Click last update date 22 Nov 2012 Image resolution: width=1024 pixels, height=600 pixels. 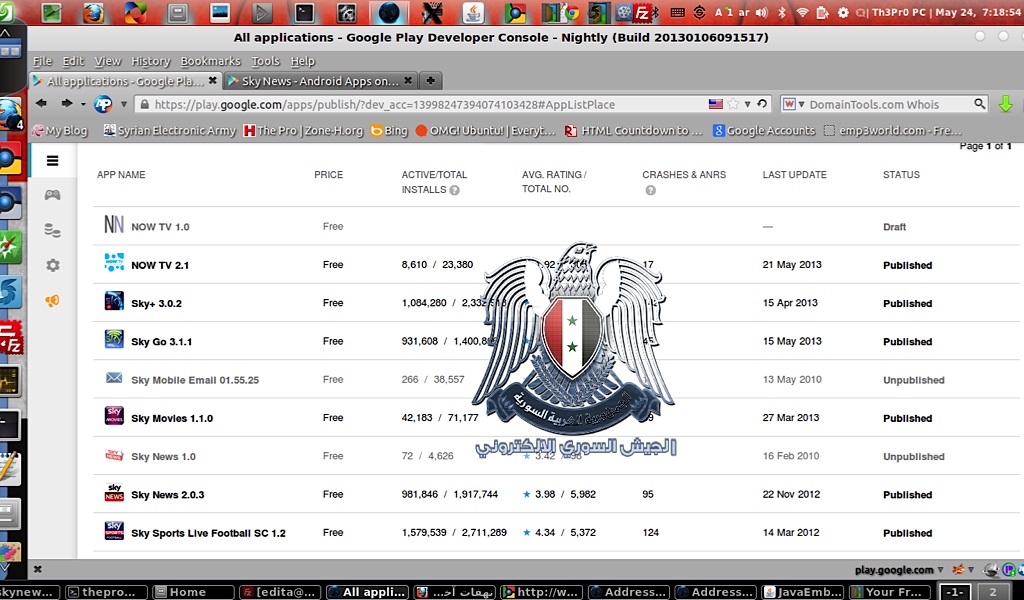pos(791,494)
